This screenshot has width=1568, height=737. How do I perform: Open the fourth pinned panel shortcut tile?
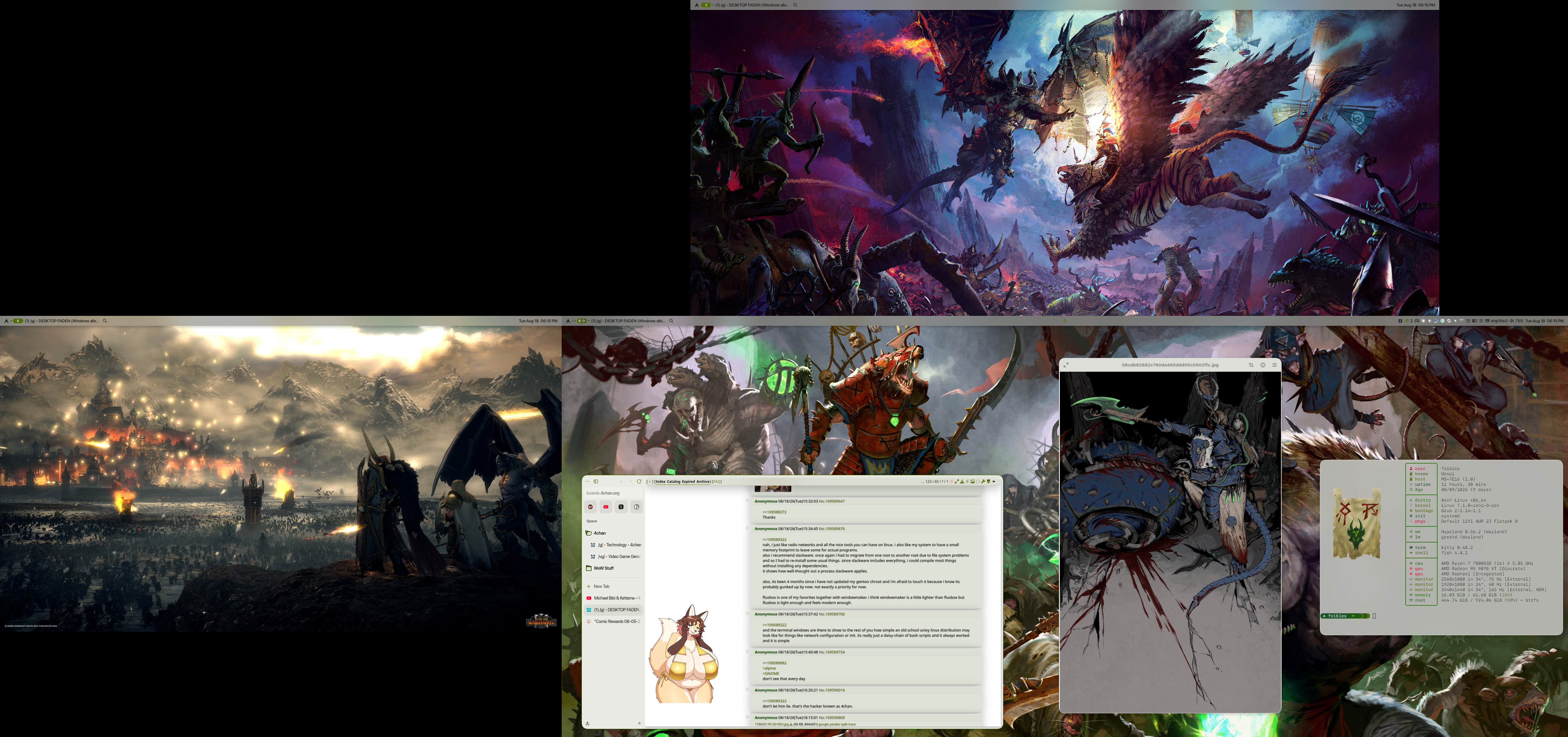[x=636, y=507]
